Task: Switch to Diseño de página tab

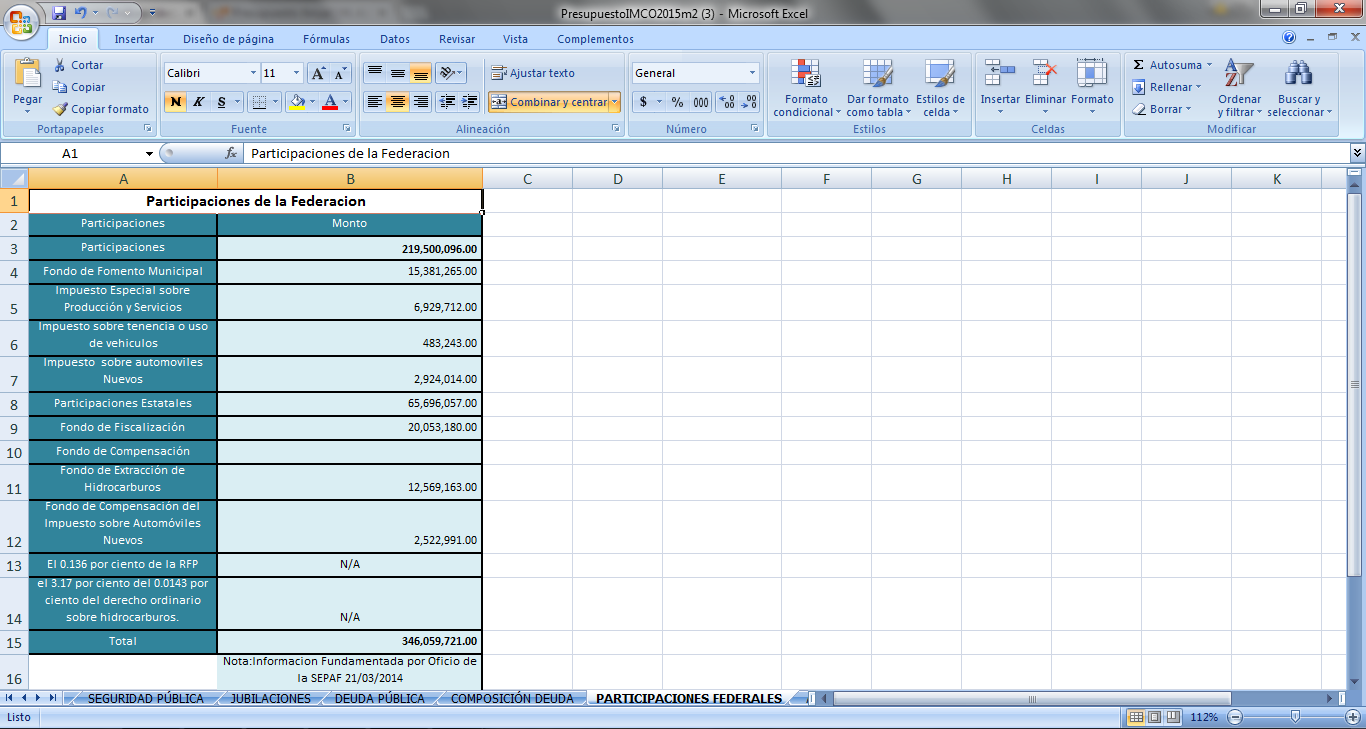Action: coord(228,39)
